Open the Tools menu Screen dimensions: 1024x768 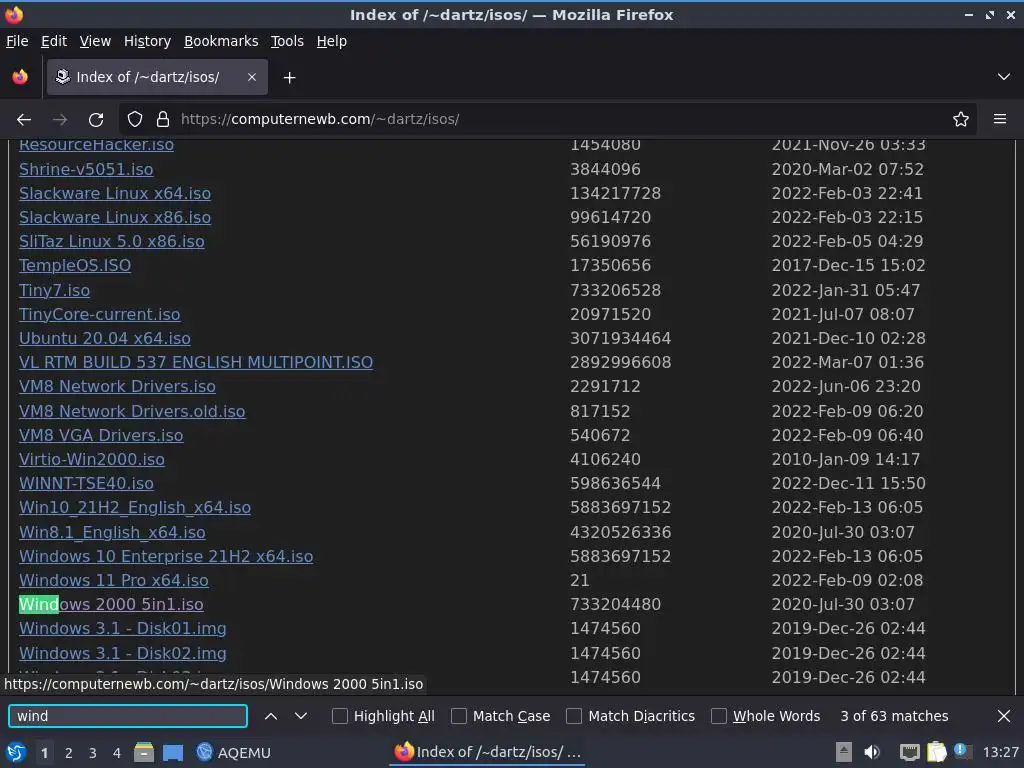[287, 41]
